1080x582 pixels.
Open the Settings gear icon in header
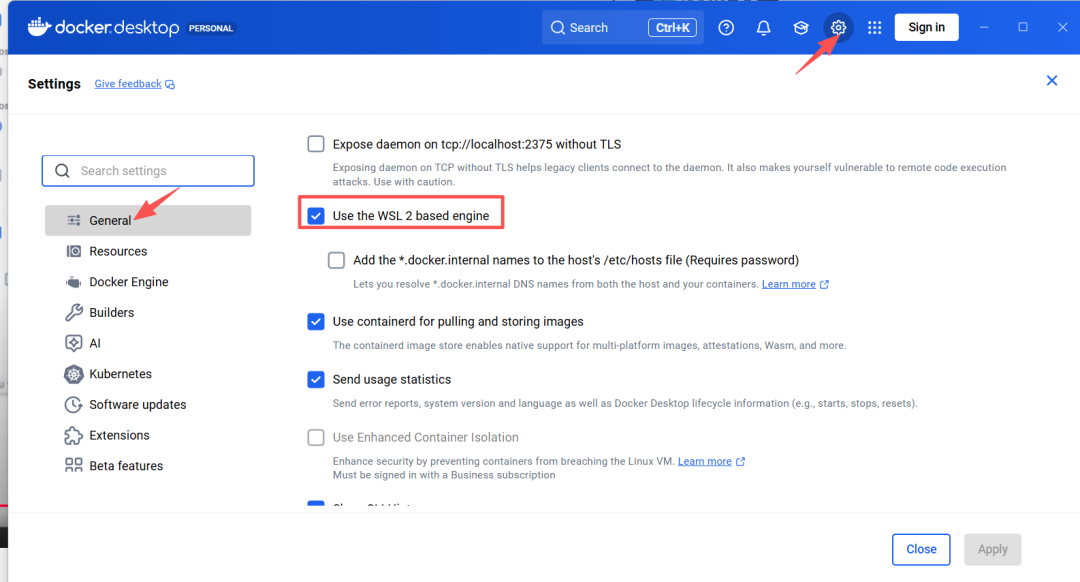click(838, 28)
